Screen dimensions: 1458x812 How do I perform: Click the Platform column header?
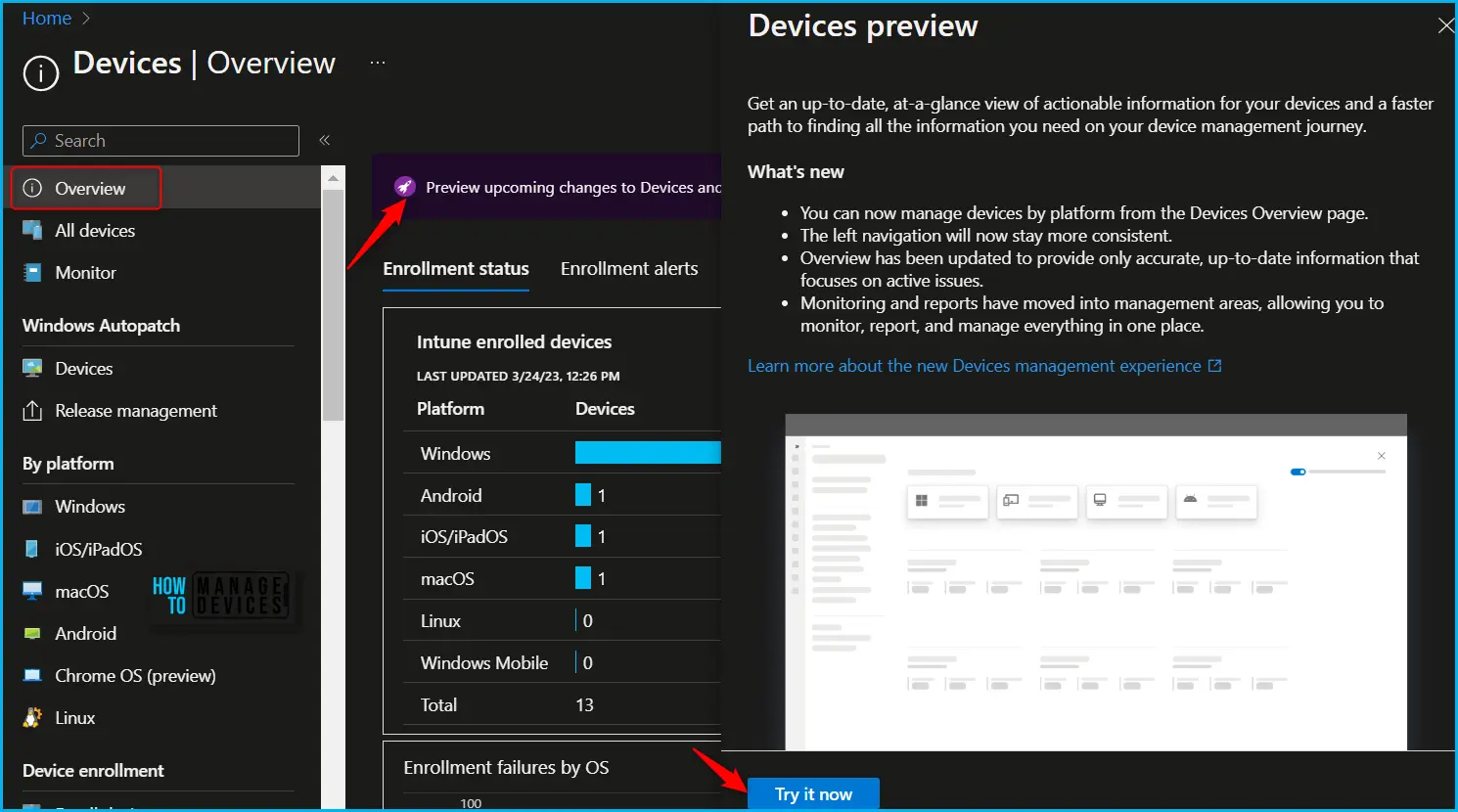click(x=450, y=409)
